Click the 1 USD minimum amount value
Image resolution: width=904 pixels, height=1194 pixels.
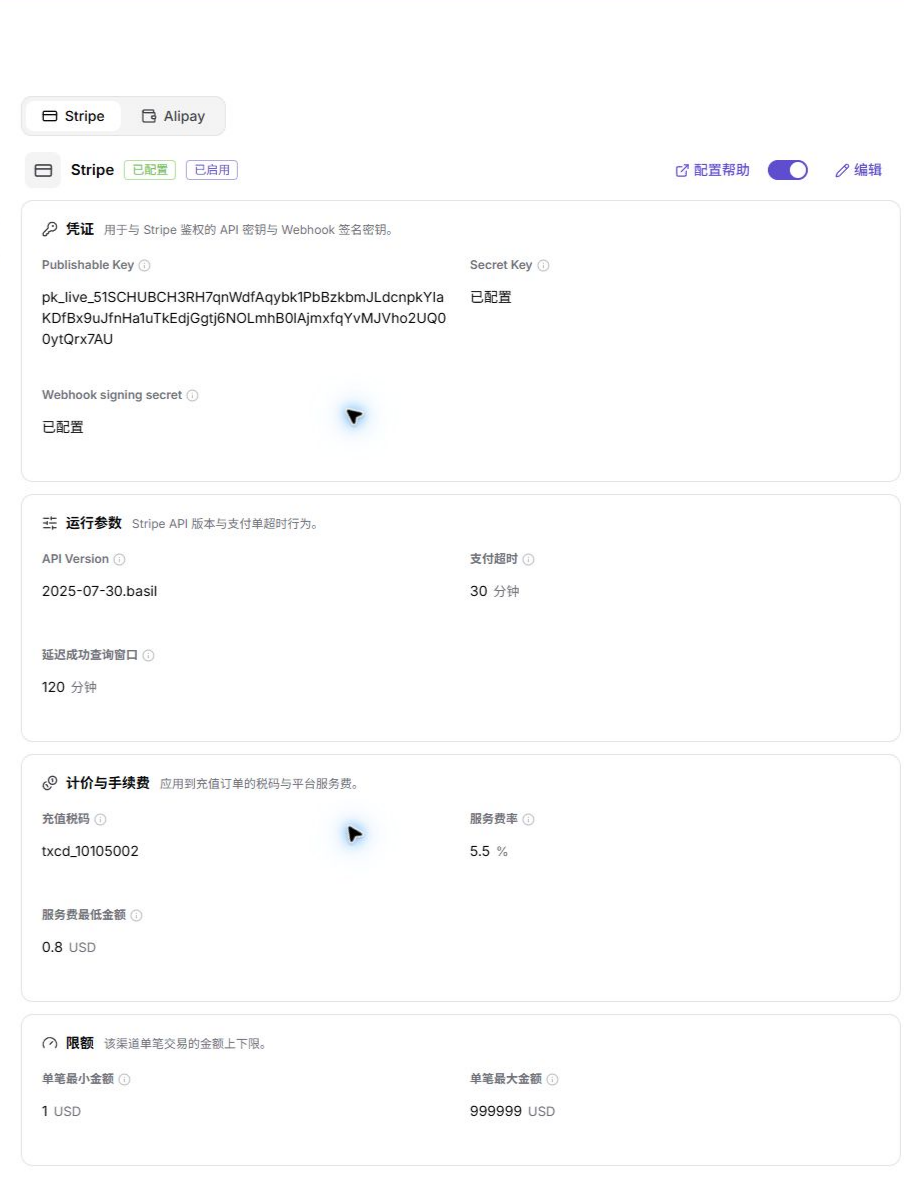[61, 1112]
